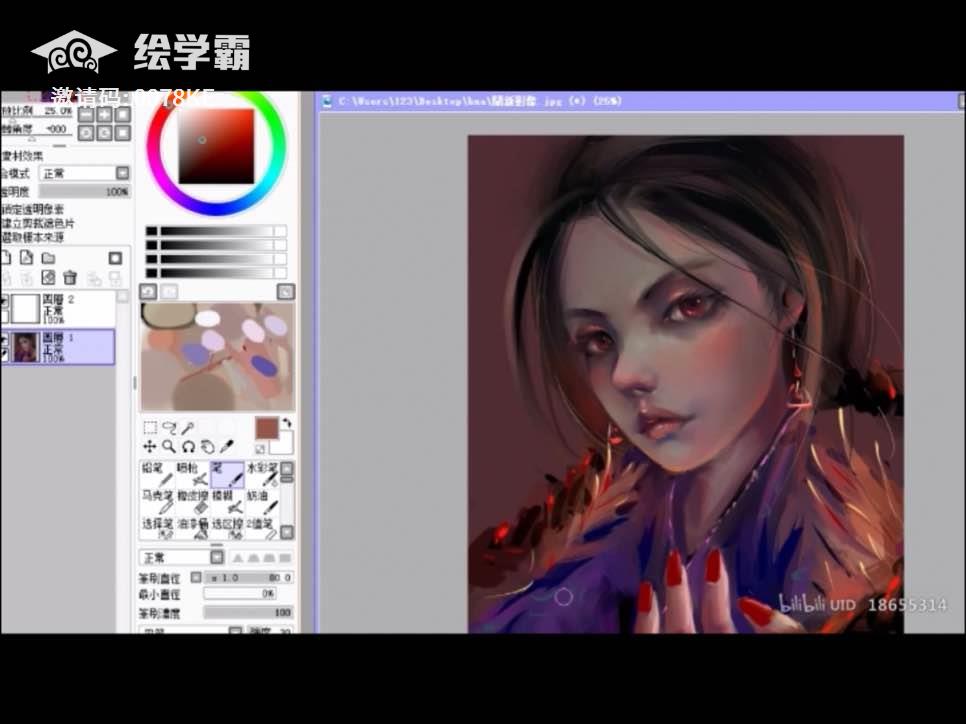Choose the 笔 brush tool
This screenshot has width=966, height=724.
pyautogui.click(x=227, y=474)
